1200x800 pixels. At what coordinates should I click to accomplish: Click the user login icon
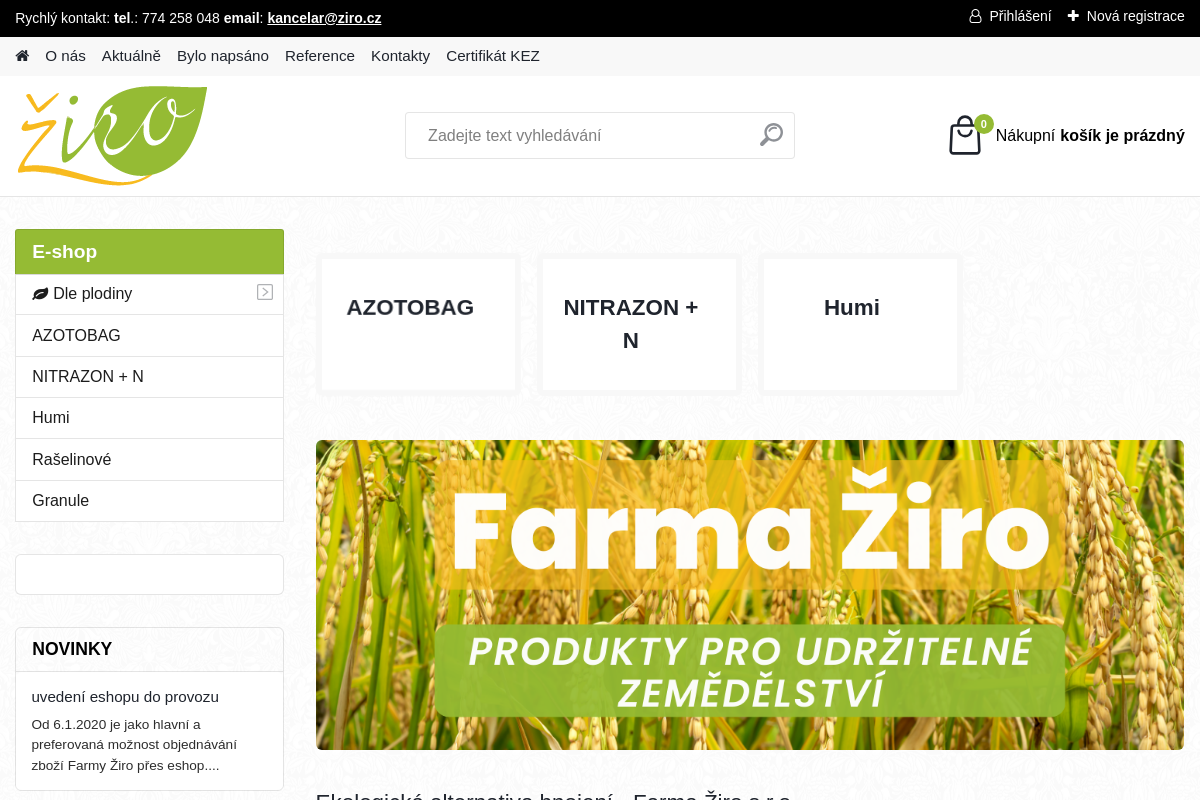tap(975, 16)
